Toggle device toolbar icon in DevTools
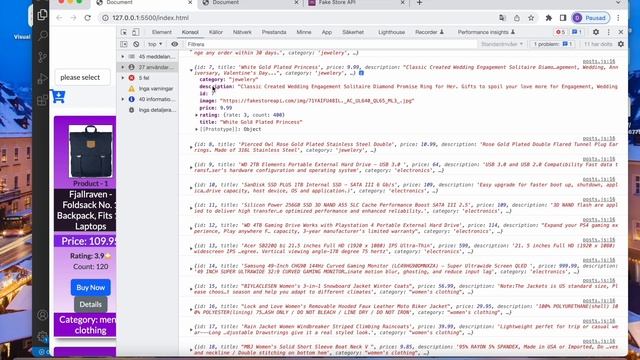 136,32
